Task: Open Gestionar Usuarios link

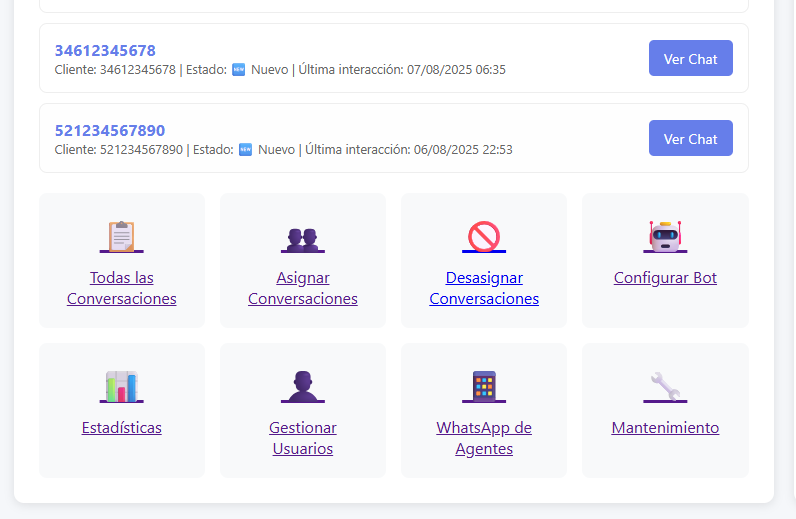Action: point(303,438)
